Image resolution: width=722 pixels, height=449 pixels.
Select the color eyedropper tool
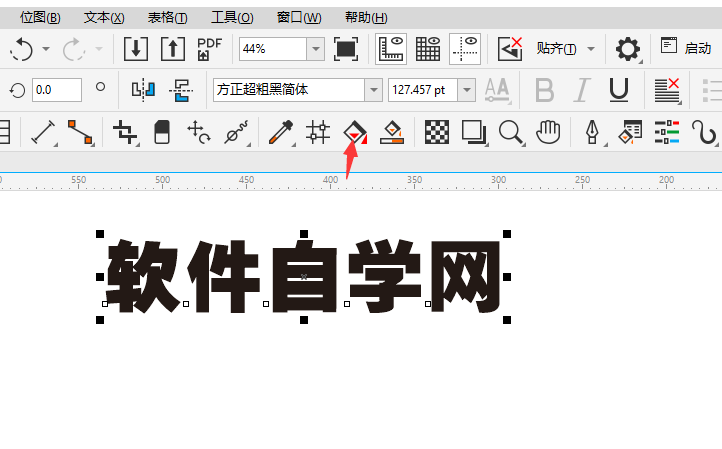[280, 133]
